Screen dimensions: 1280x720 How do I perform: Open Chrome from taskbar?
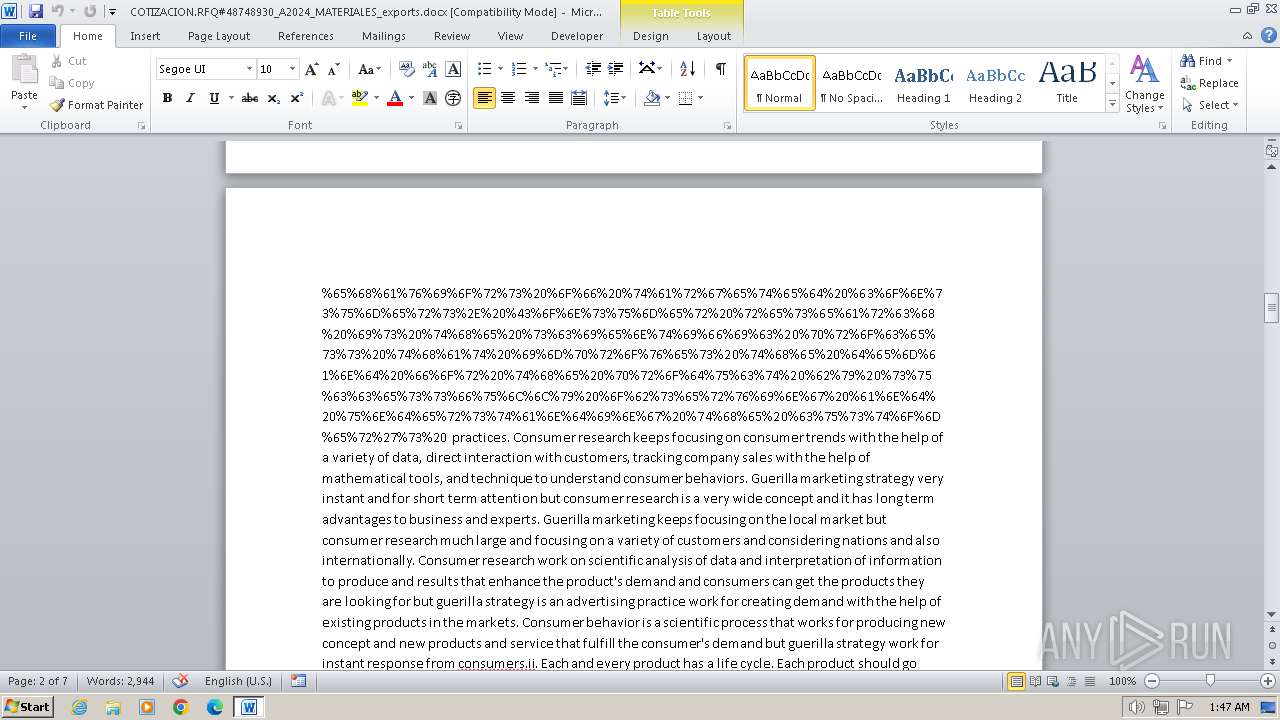click(181, 707)
